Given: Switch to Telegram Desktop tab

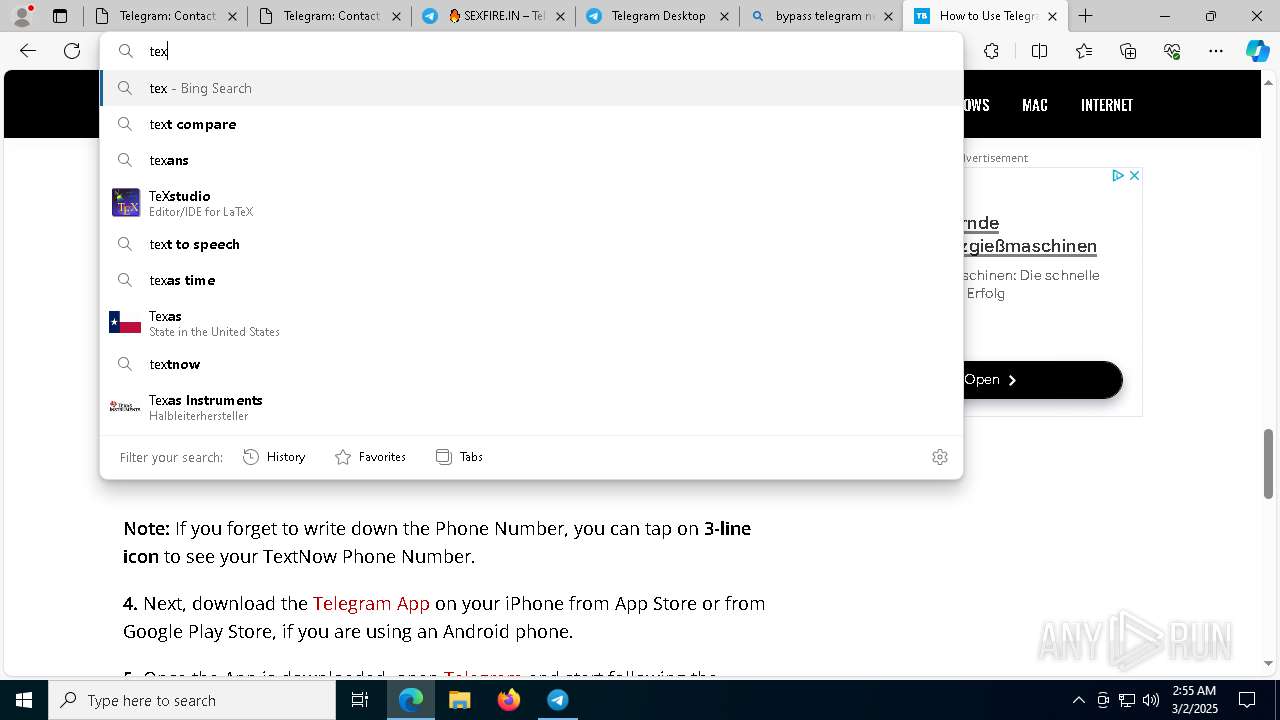Looking at the screenshot, I should pos(658,16).
